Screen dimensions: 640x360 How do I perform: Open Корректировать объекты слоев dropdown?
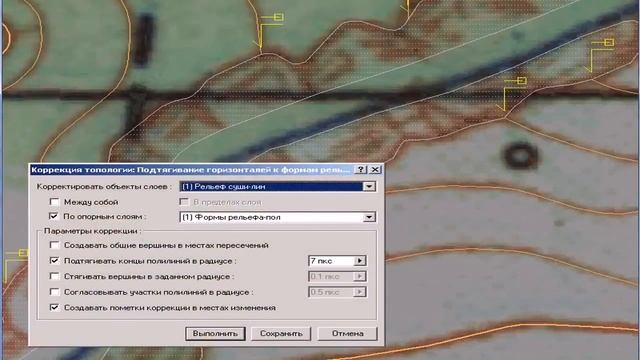coord(369,187)
